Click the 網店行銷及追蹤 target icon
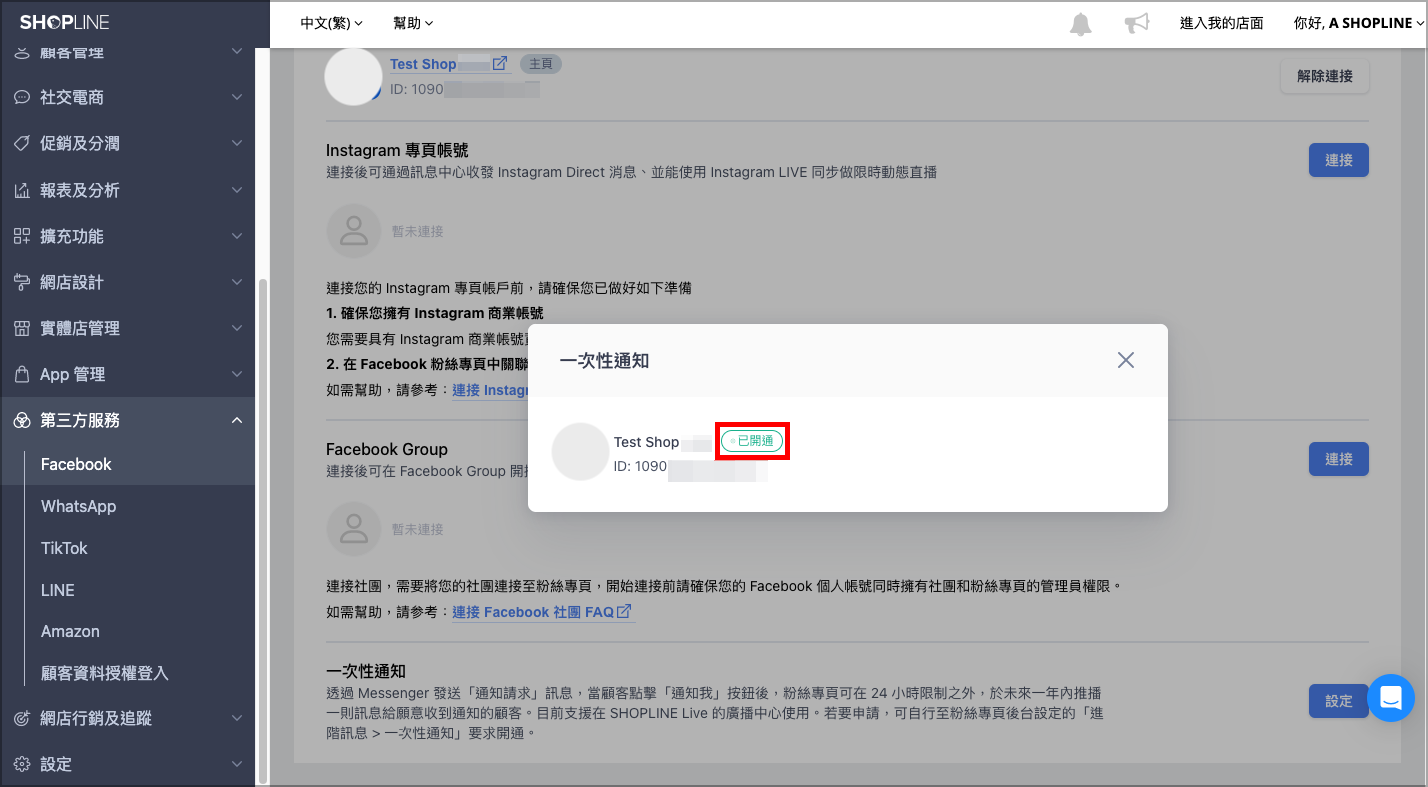The height and width of the screenshot is (787, 1428). coord(22,718)
